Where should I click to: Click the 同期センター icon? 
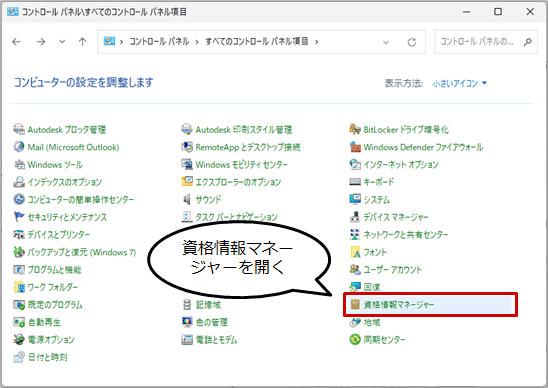tap(355, 339)
